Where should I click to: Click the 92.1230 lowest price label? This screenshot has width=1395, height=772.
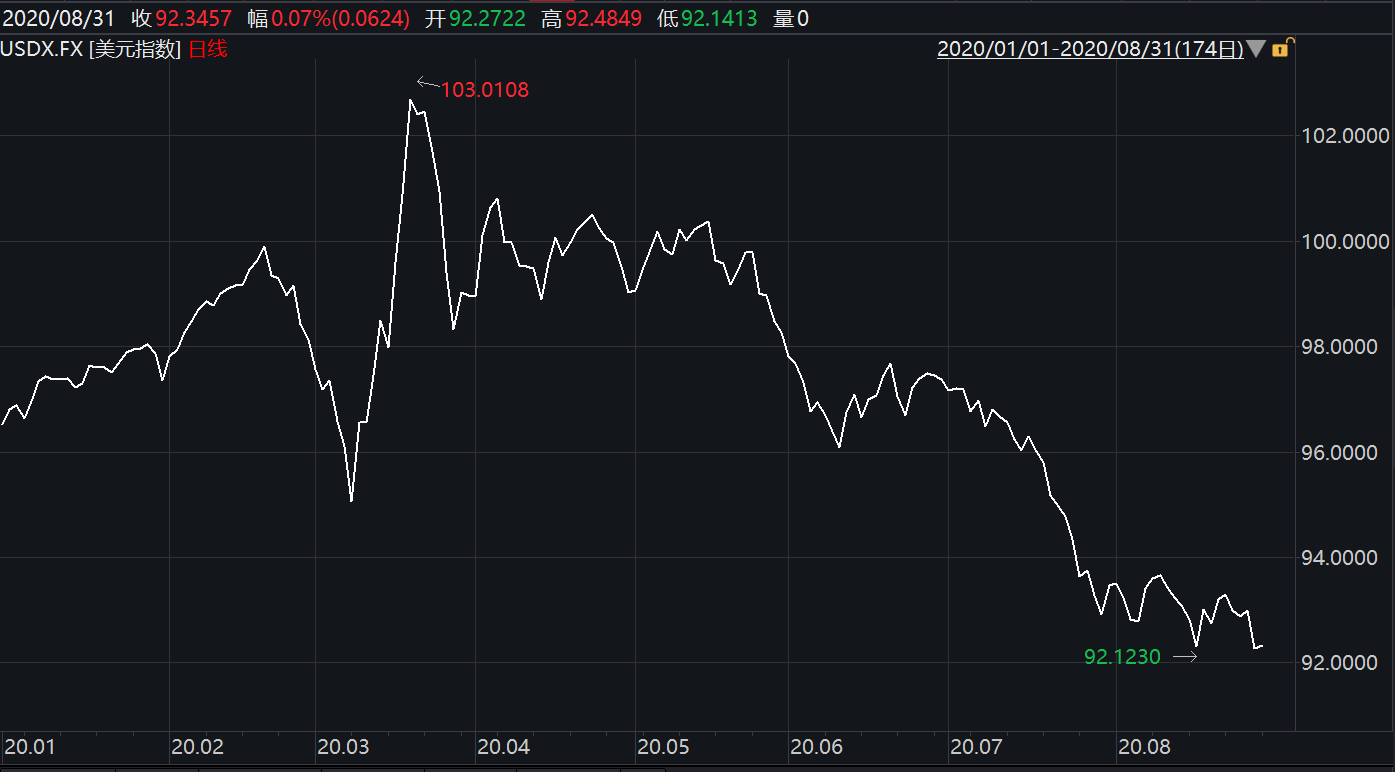[1122, 657]
